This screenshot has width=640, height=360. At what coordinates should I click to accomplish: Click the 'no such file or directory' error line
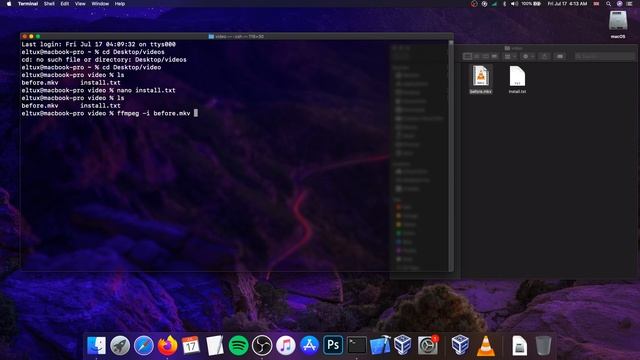tap(104, 60)
